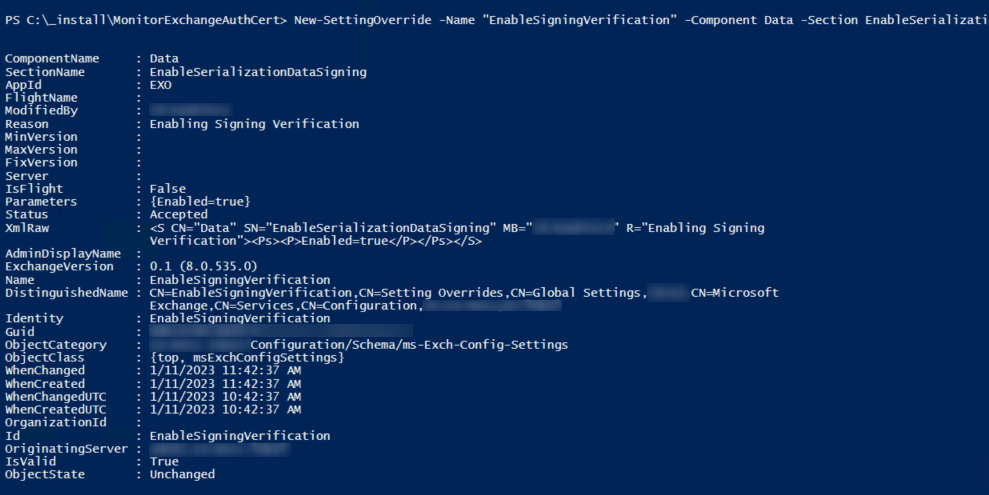
Task: Click the IsValid value True
Action: 164,462
